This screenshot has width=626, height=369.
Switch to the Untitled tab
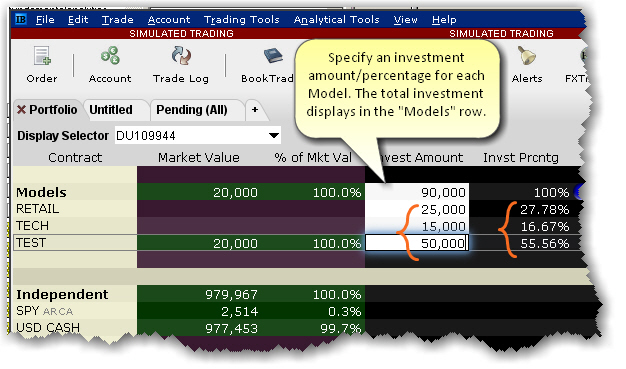[x=111, y=110]
